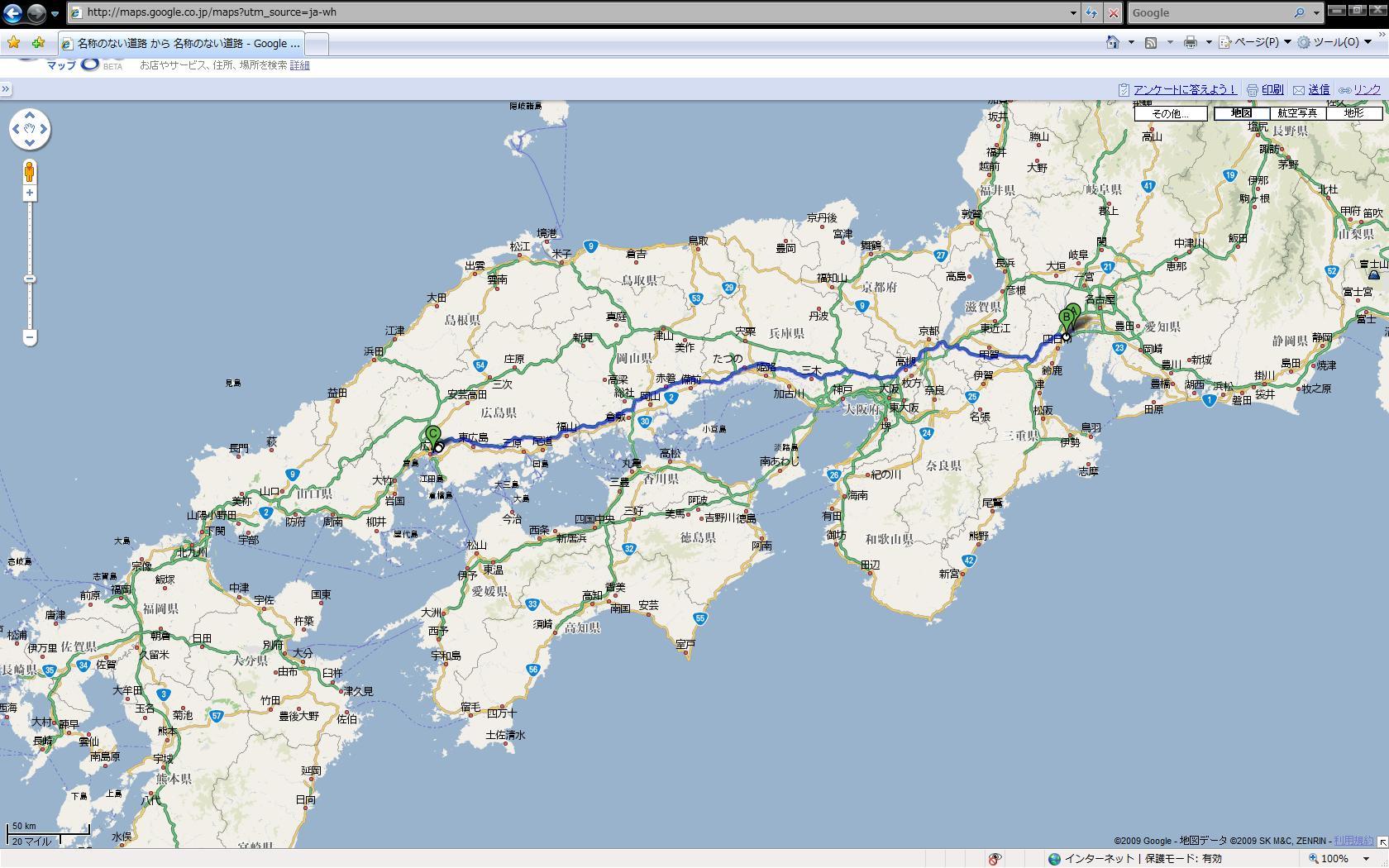Expand the collapsed left panel with » button
The width and height of the screenshot is (1389, 868).
[6, 89]
